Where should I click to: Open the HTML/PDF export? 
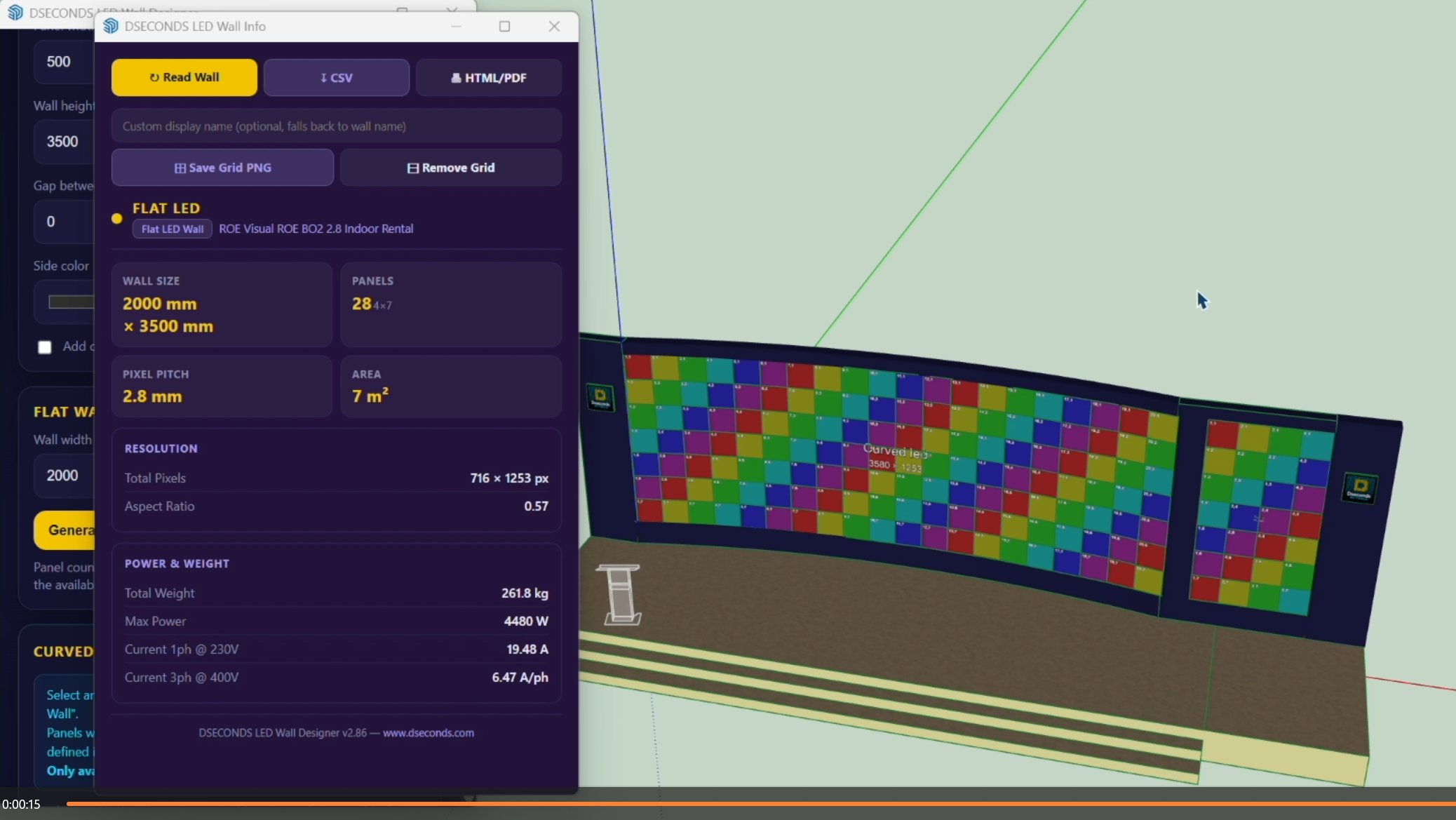(x=488, y=77)
